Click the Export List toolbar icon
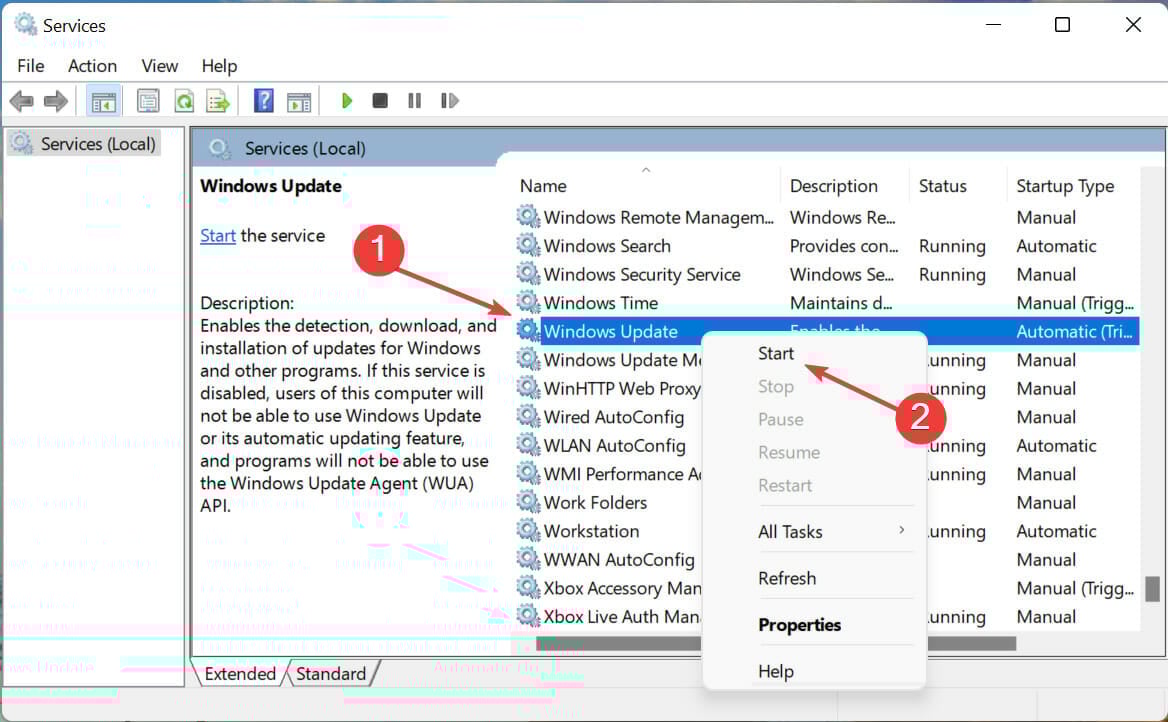Image resolution: width=1168 pixels, height=722 pixels. (x=218, y=101)
